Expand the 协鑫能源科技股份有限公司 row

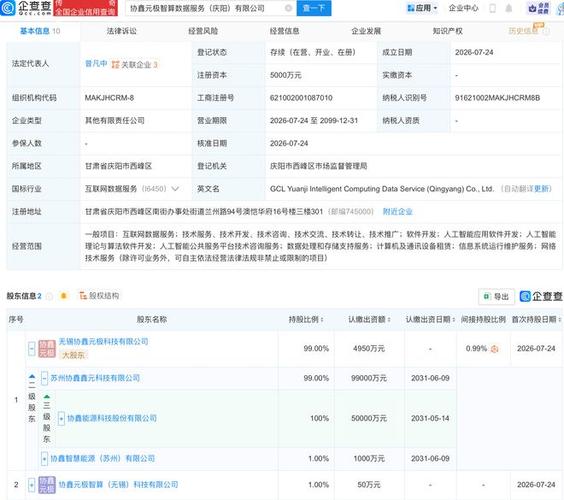point(61,418)
